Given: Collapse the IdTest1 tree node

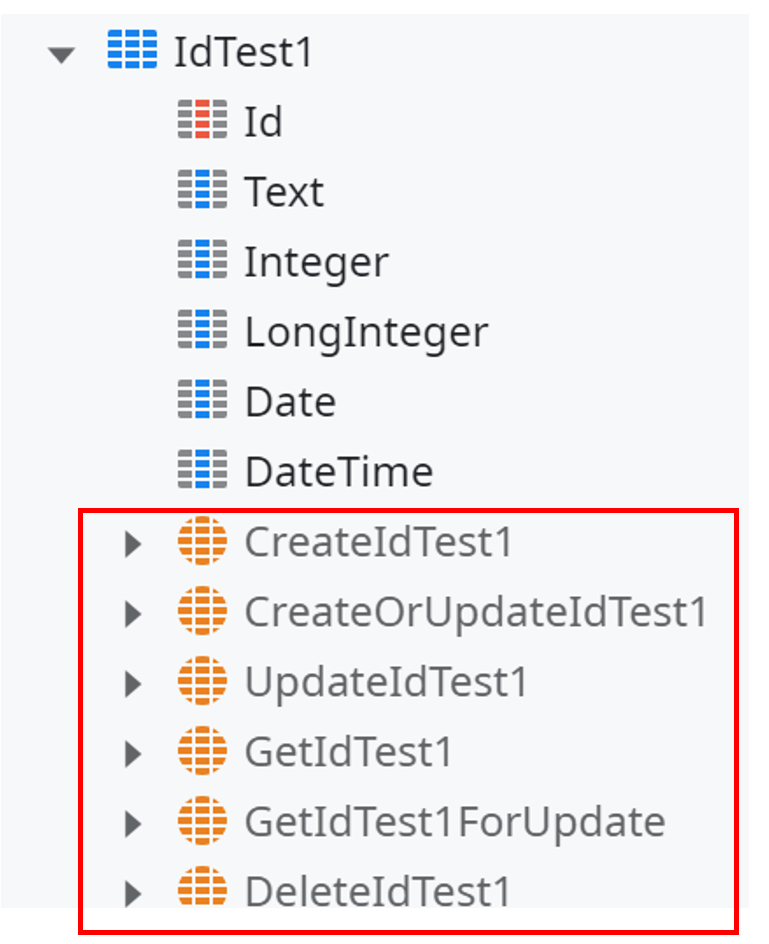Looking at the screenshot, I should point(62,51).
